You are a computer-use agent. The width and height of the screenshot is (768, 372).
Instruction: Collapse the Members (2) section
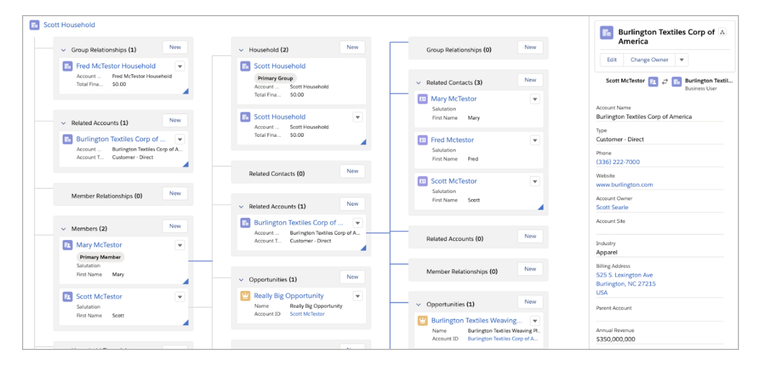63,229
